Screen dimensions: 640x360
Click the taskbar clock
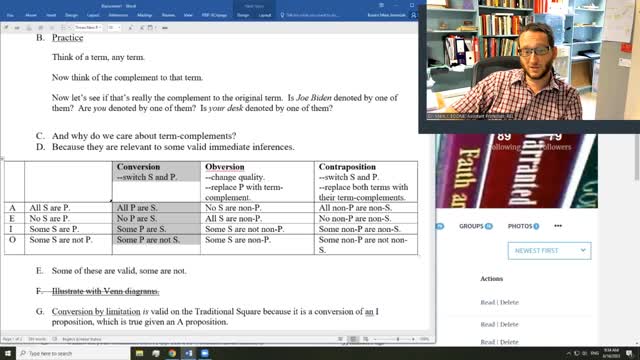(x=611, y=353)
